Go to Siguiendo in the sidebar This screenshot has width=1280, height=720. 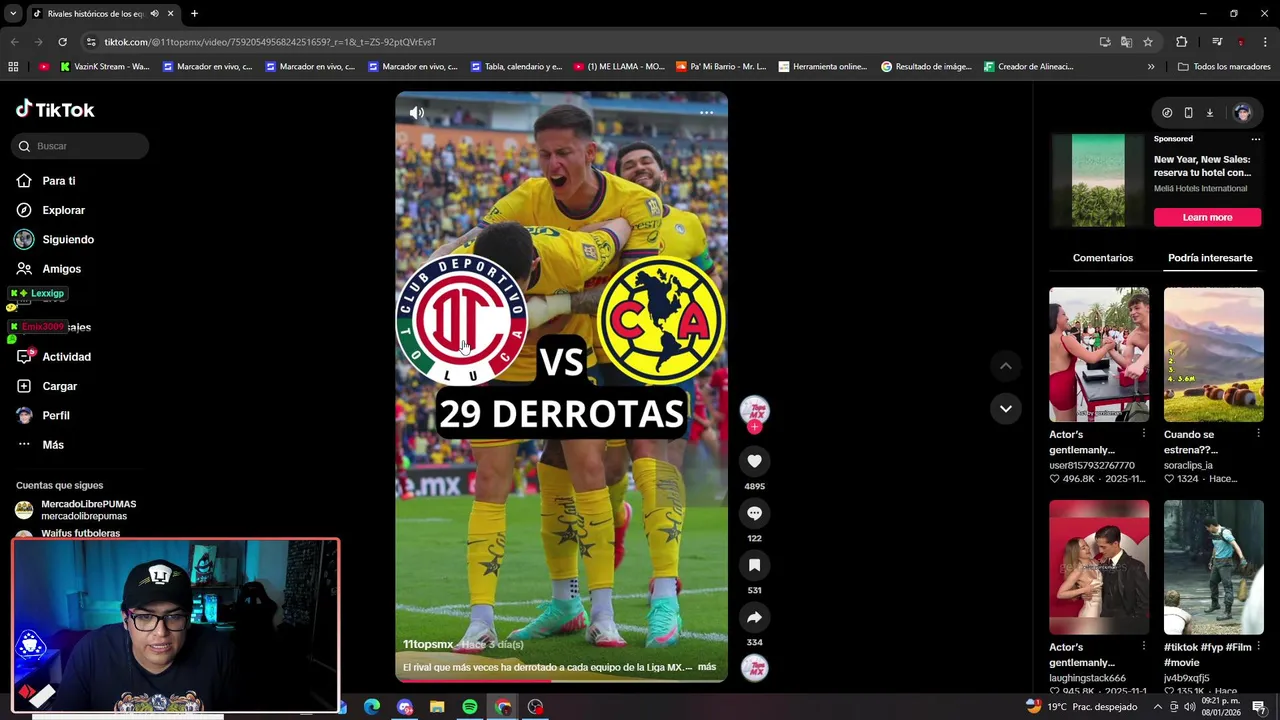tap(55, 240)
